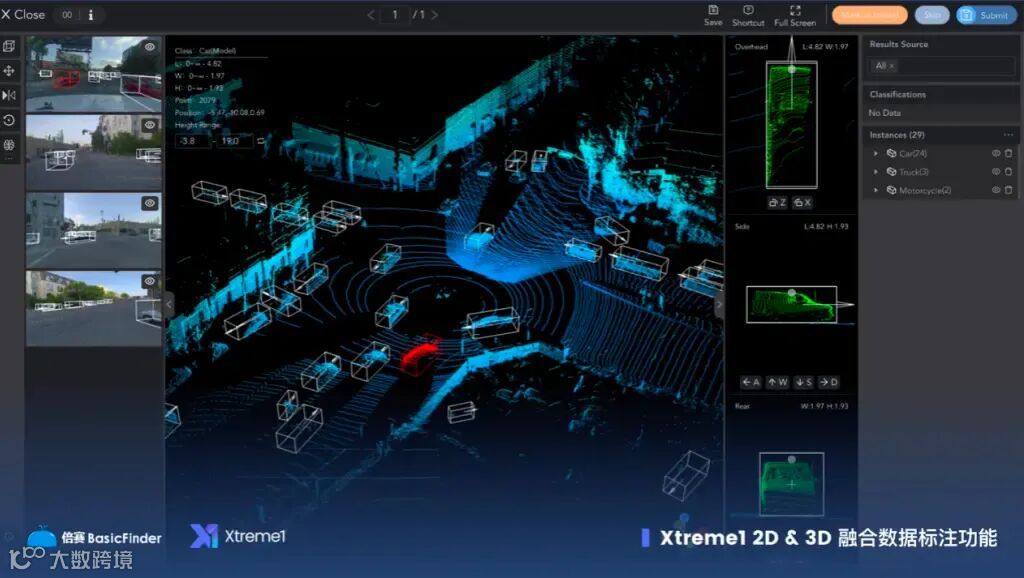Move box right with D arrow button

(x=828, y=382)
